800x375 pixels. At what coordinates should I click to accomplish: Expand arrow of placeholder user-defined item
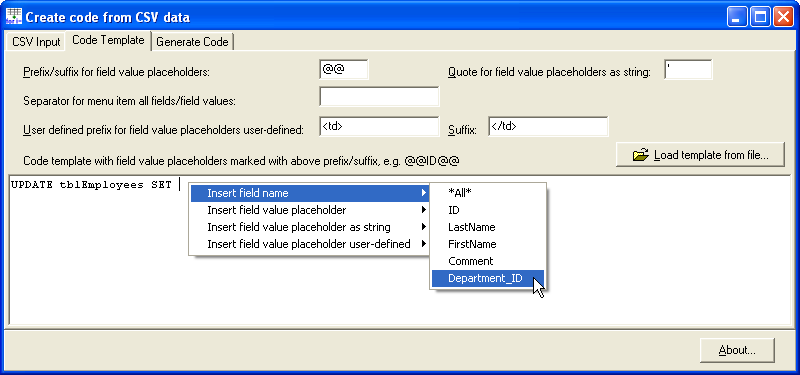click(x=423, y=244)
